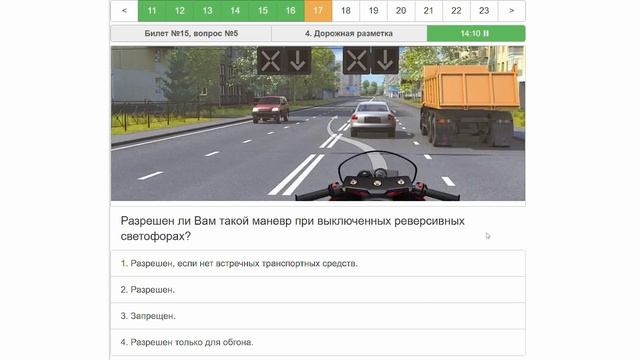Jump to question 18
640x360 pixels.
[346, 11]
